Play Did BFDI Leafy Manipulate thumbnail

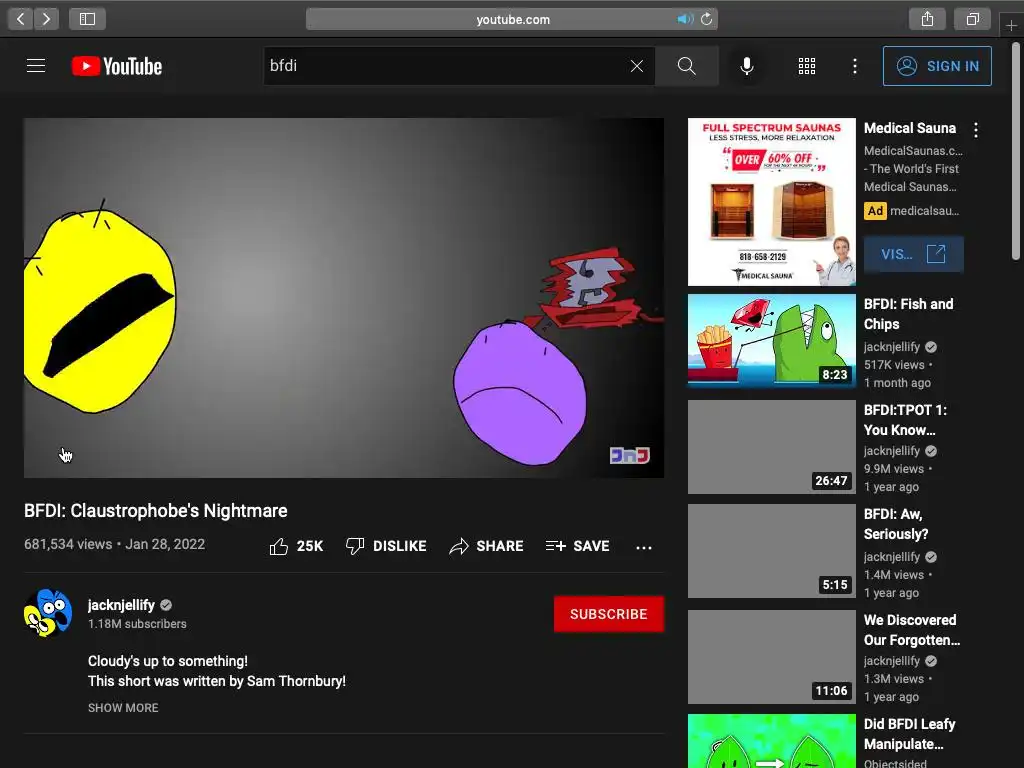coord(772,741)
